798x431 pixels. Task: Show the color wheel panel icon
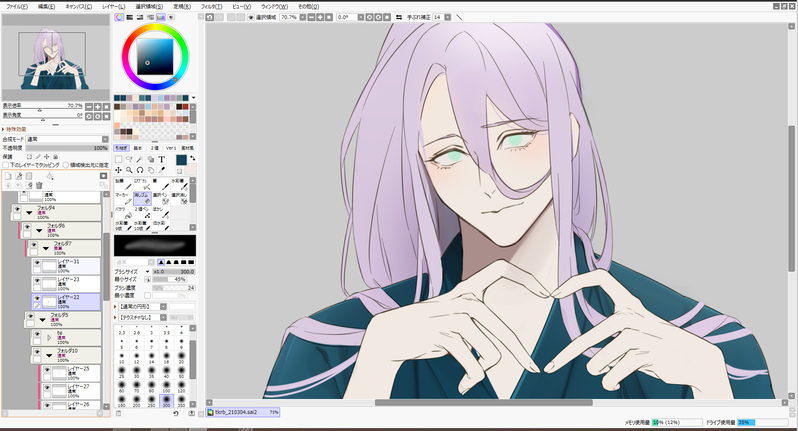coord(119,17)
